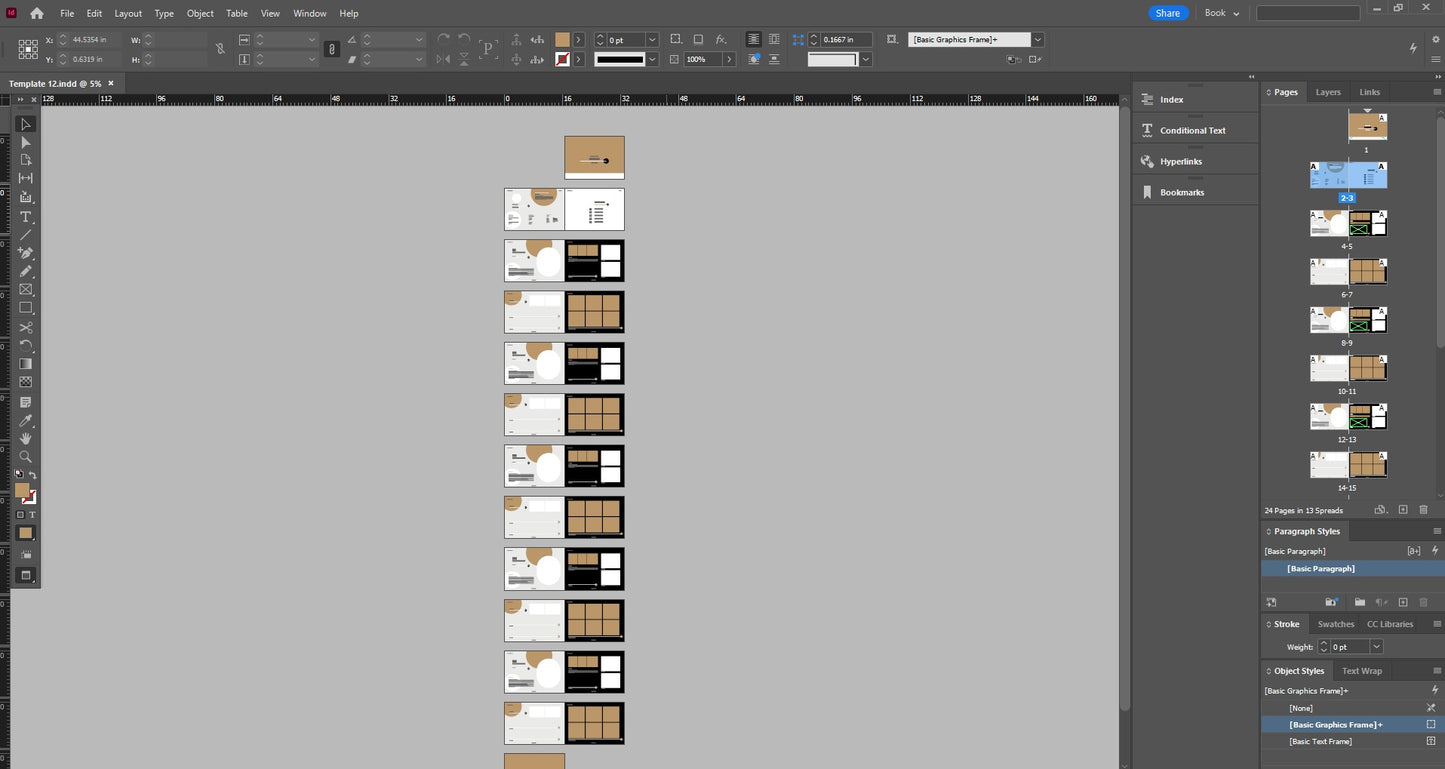
Task: Select the Type tool
Action: (x=26, y=217)
